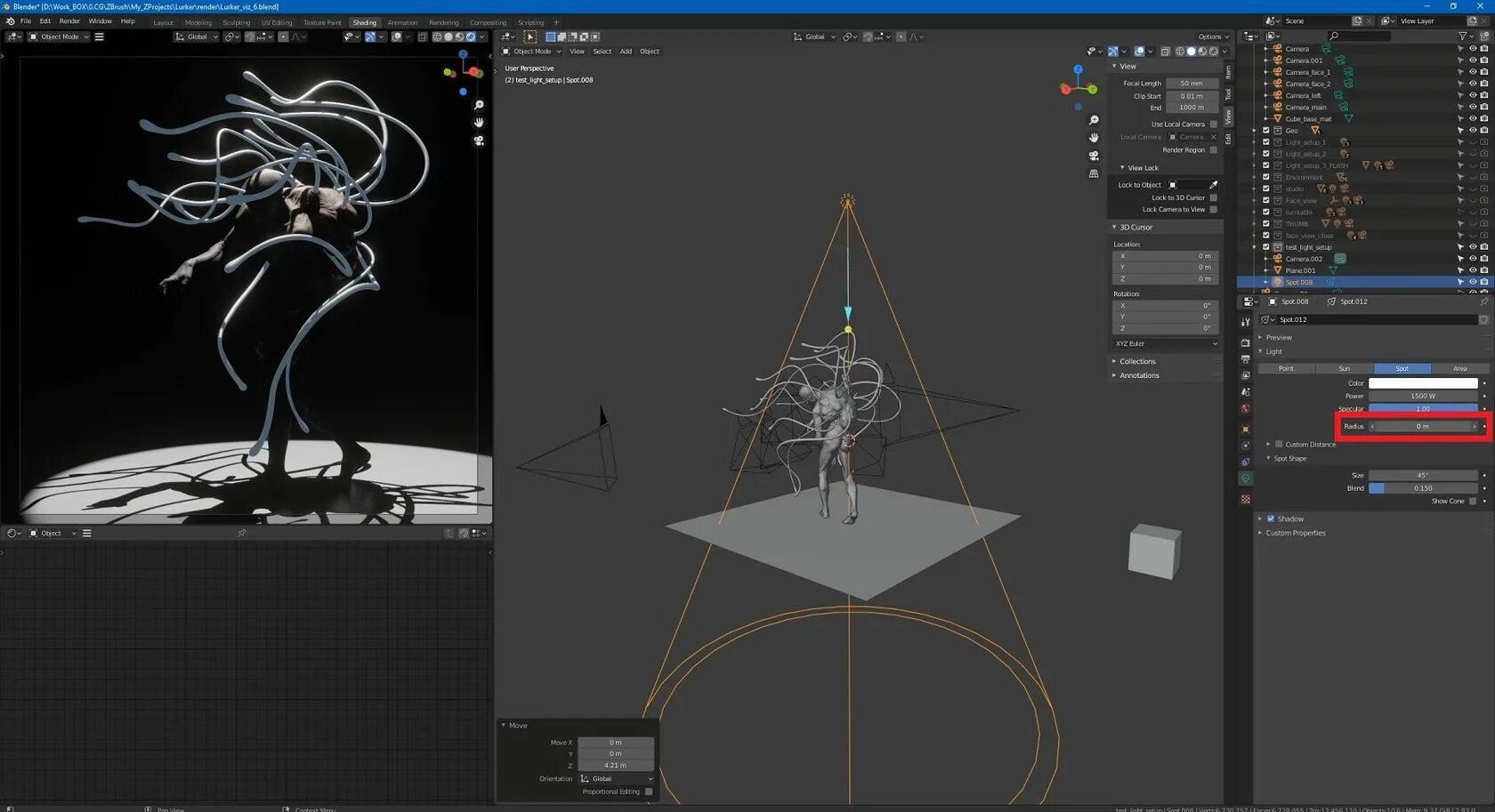Enable Lock Camera to View checkbox

[1213, 210]
